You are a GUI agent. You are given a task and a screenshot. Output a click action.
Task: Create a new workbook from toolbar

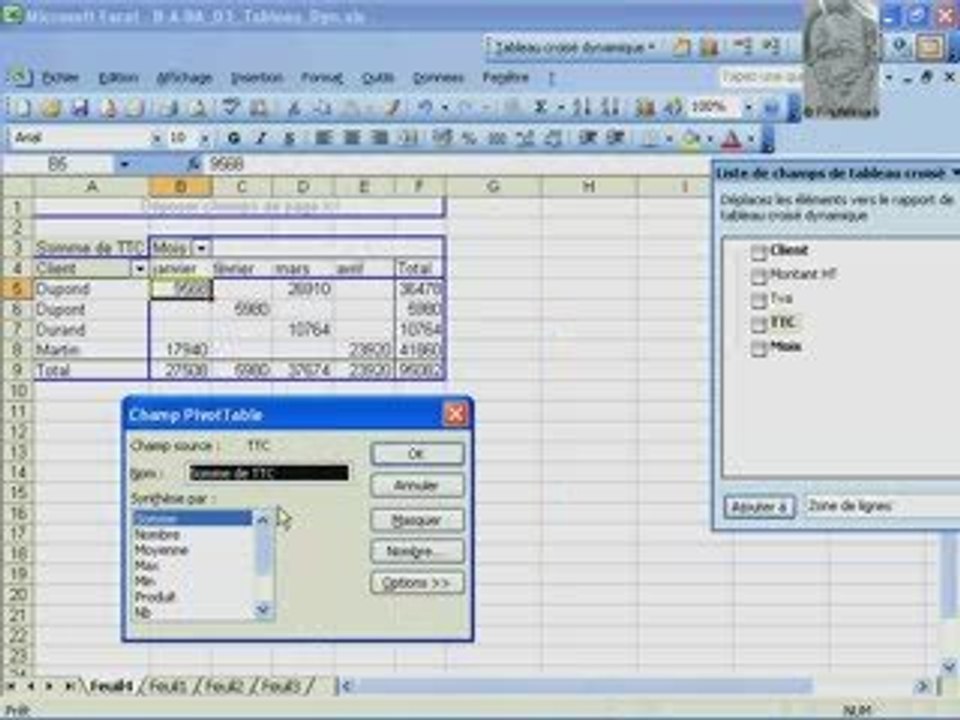(x=21, y=108)
